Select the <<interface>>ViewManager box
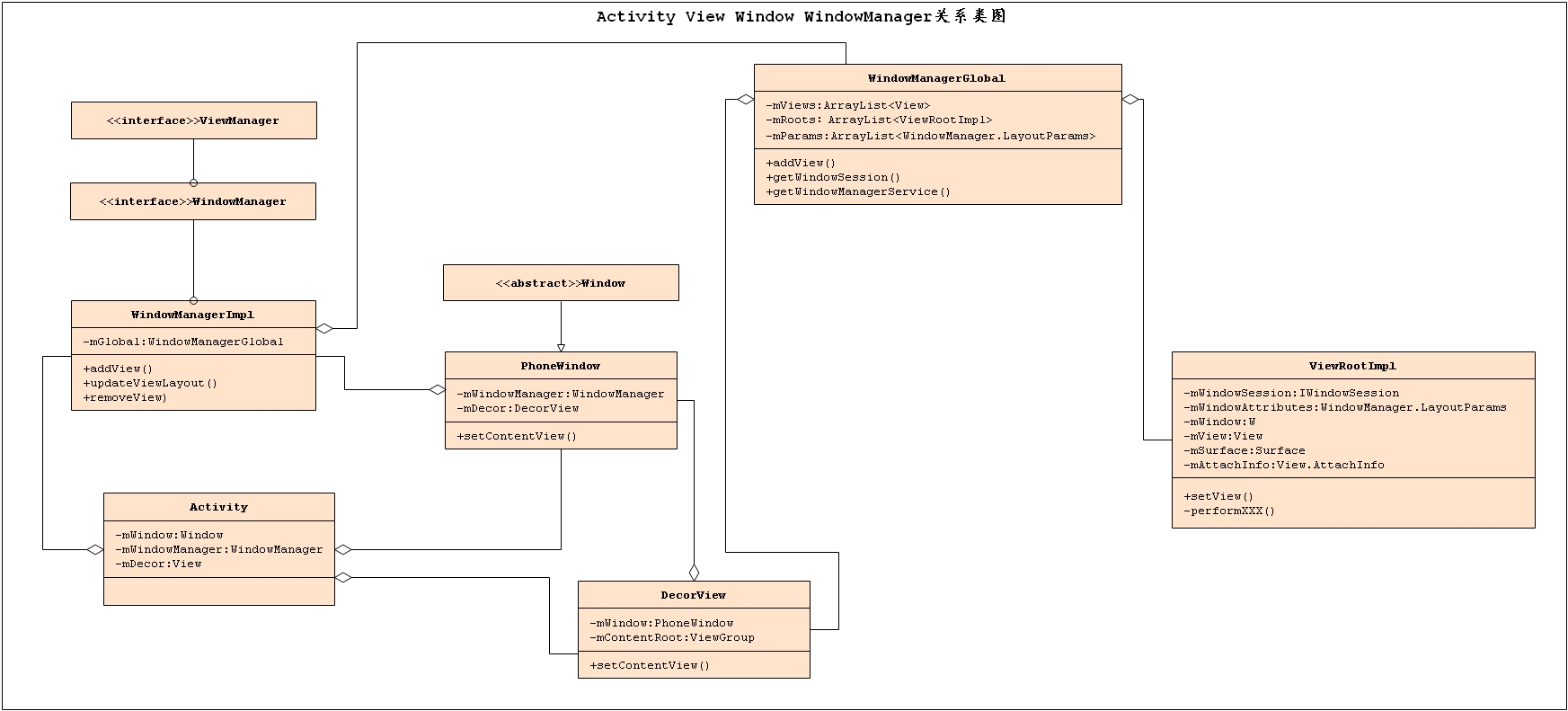The image size is (1568, 711). [x=194, y=120]
